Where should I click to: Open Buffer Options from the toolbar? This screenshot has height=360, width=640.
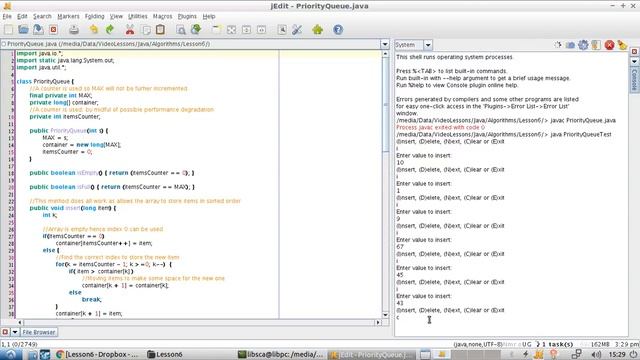click(282, 29)
